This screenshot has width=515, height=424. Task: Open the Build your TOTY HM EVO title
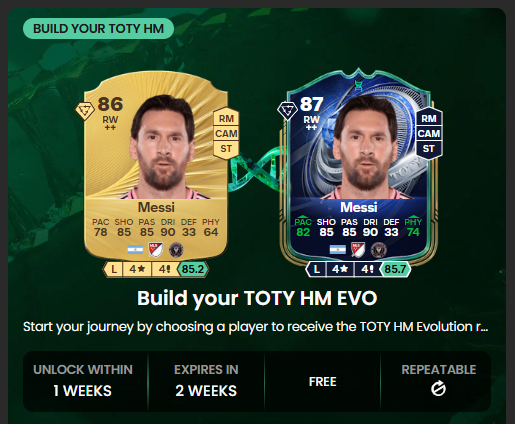click(257, 298)
